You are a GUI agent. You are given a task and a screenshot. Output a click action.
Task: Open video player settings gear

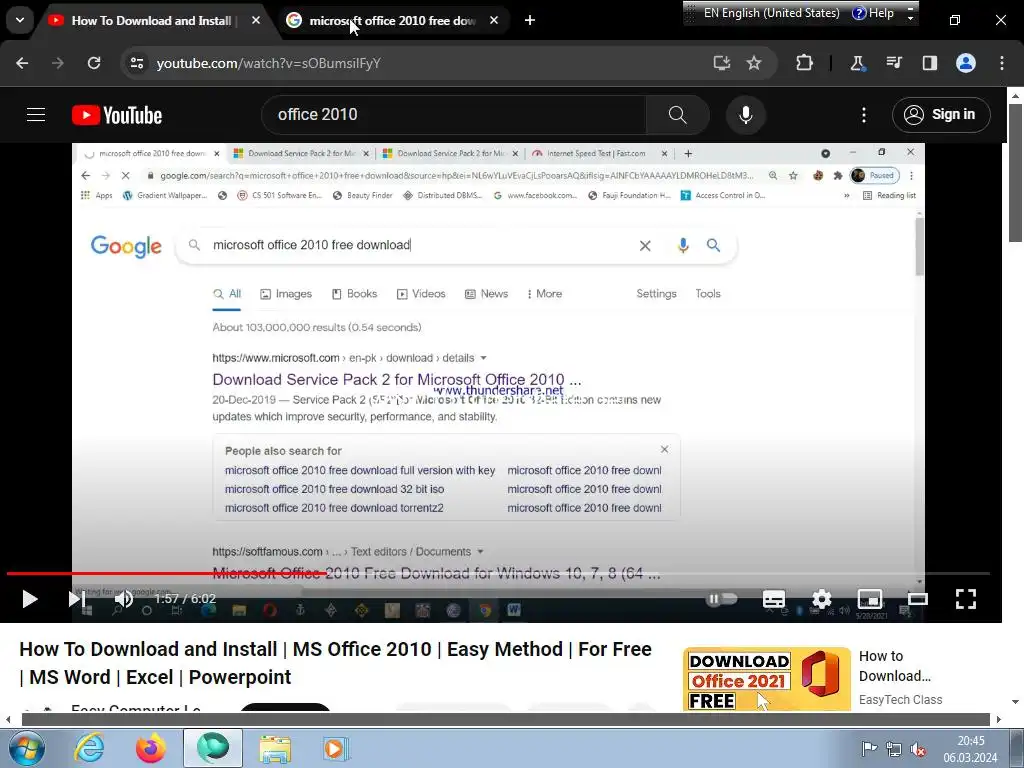[x=822, y=599]
